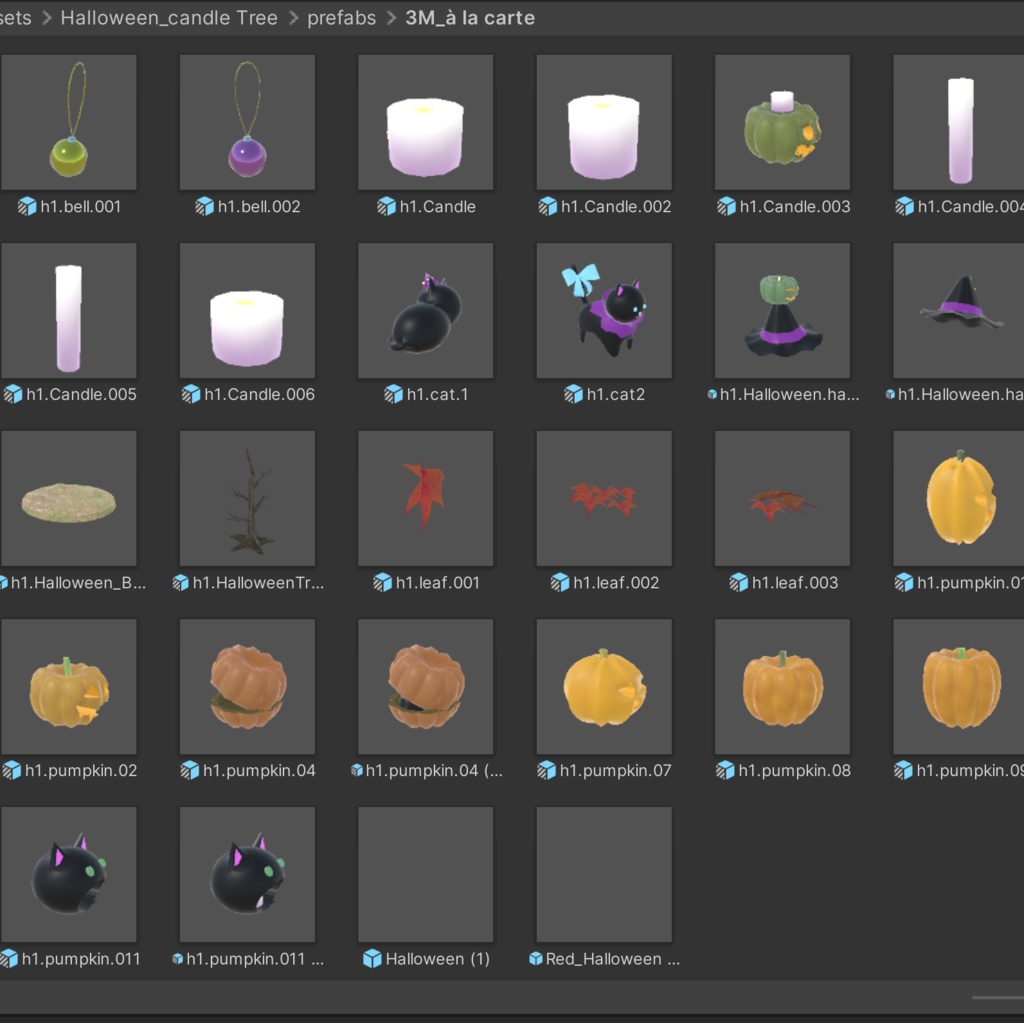
Task: Click the prefab labeled exactly h1.Candle
Action: point(425,122)
